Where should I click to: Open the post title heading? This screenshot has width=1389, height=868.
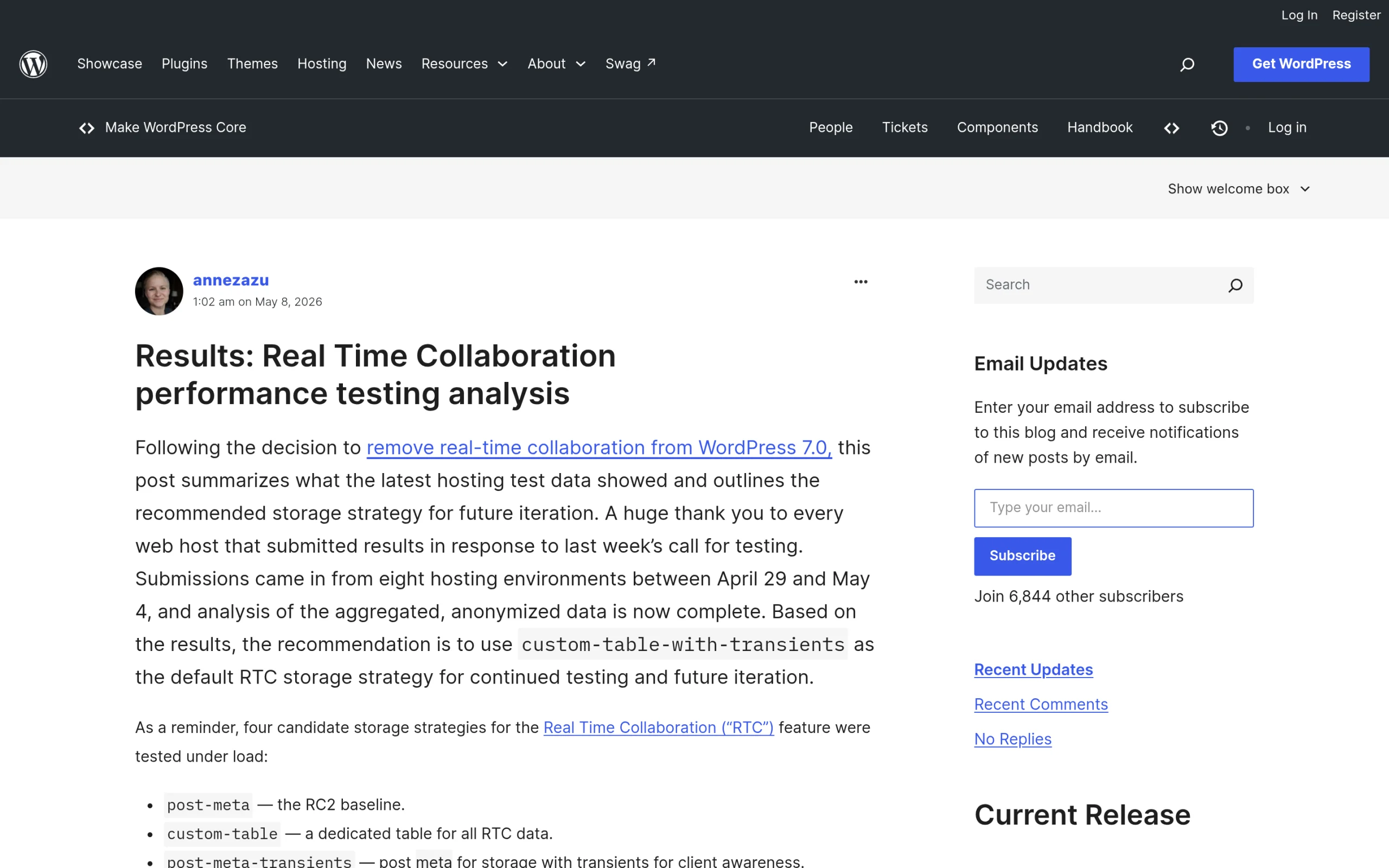[x=375, y=374]
